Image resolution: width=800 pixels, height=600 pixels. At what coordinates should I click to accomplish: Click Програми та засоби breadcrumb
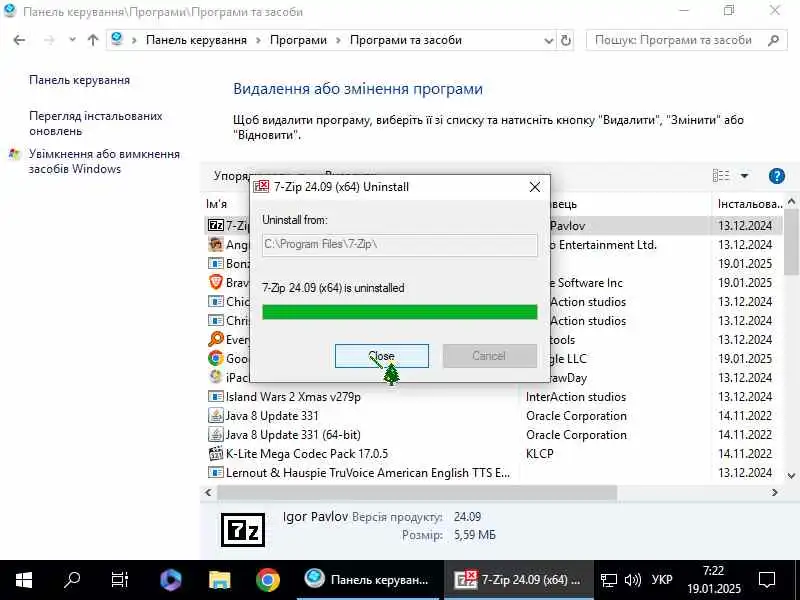406,40
